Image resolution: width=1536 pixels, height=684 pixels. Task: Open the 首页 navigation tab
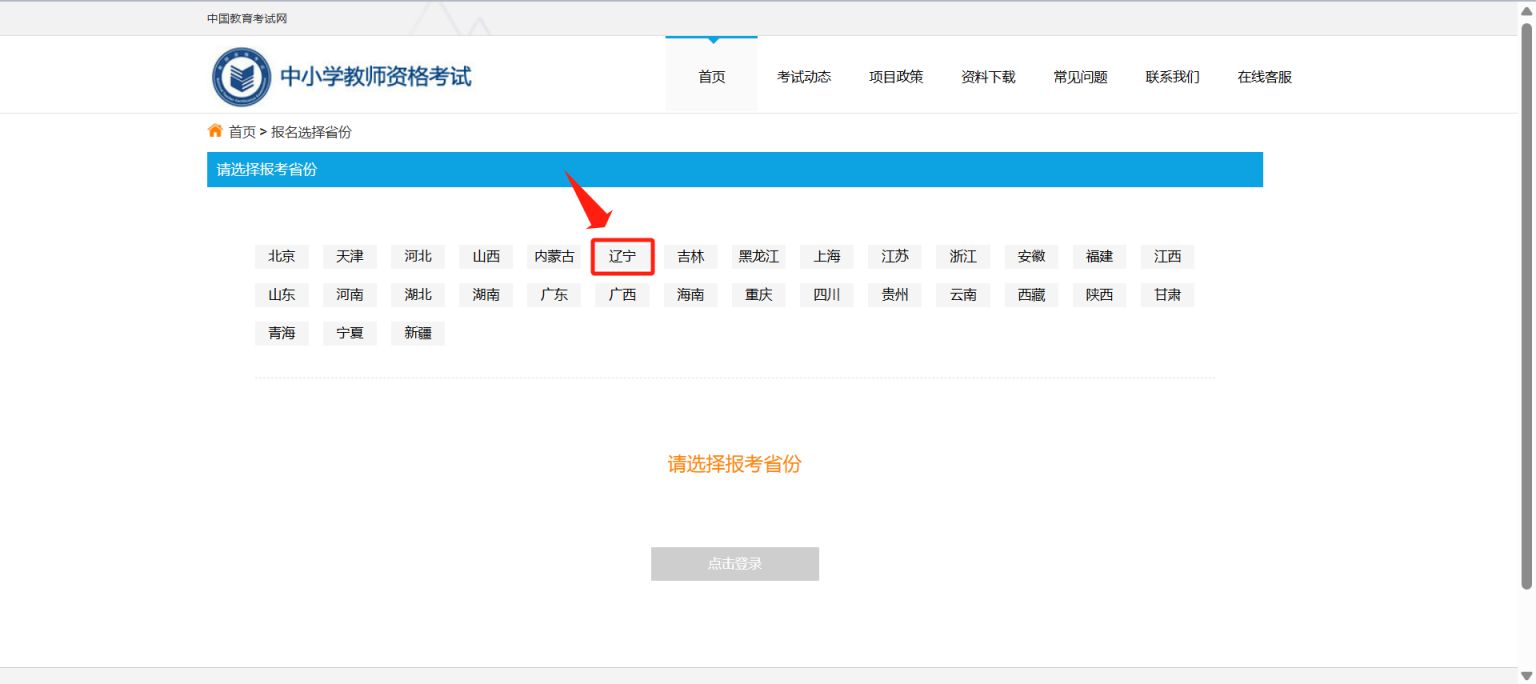(x=711, y=77)
